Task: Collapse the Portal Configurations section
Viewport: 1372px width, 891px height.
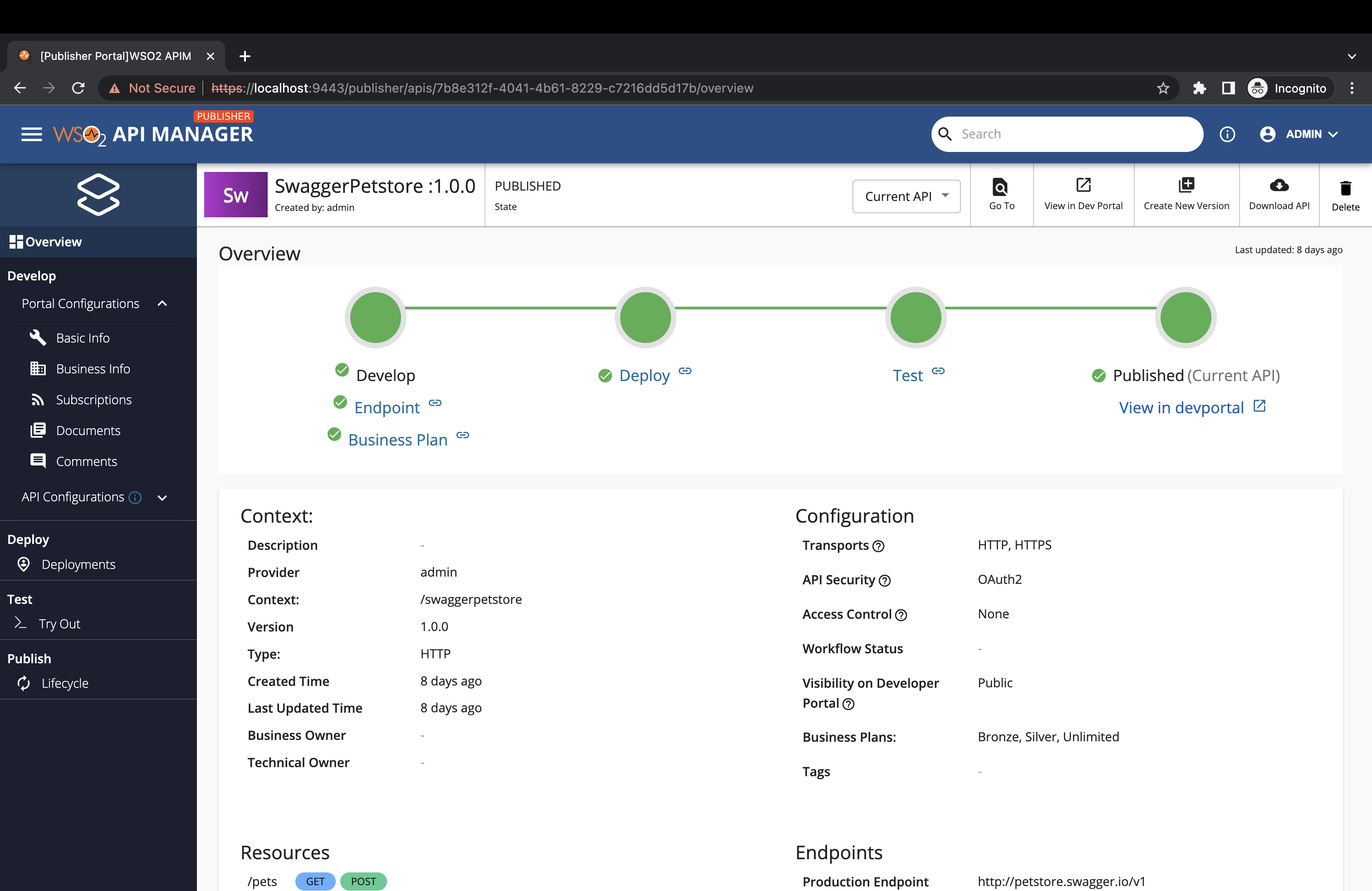Action: [162, 304]
